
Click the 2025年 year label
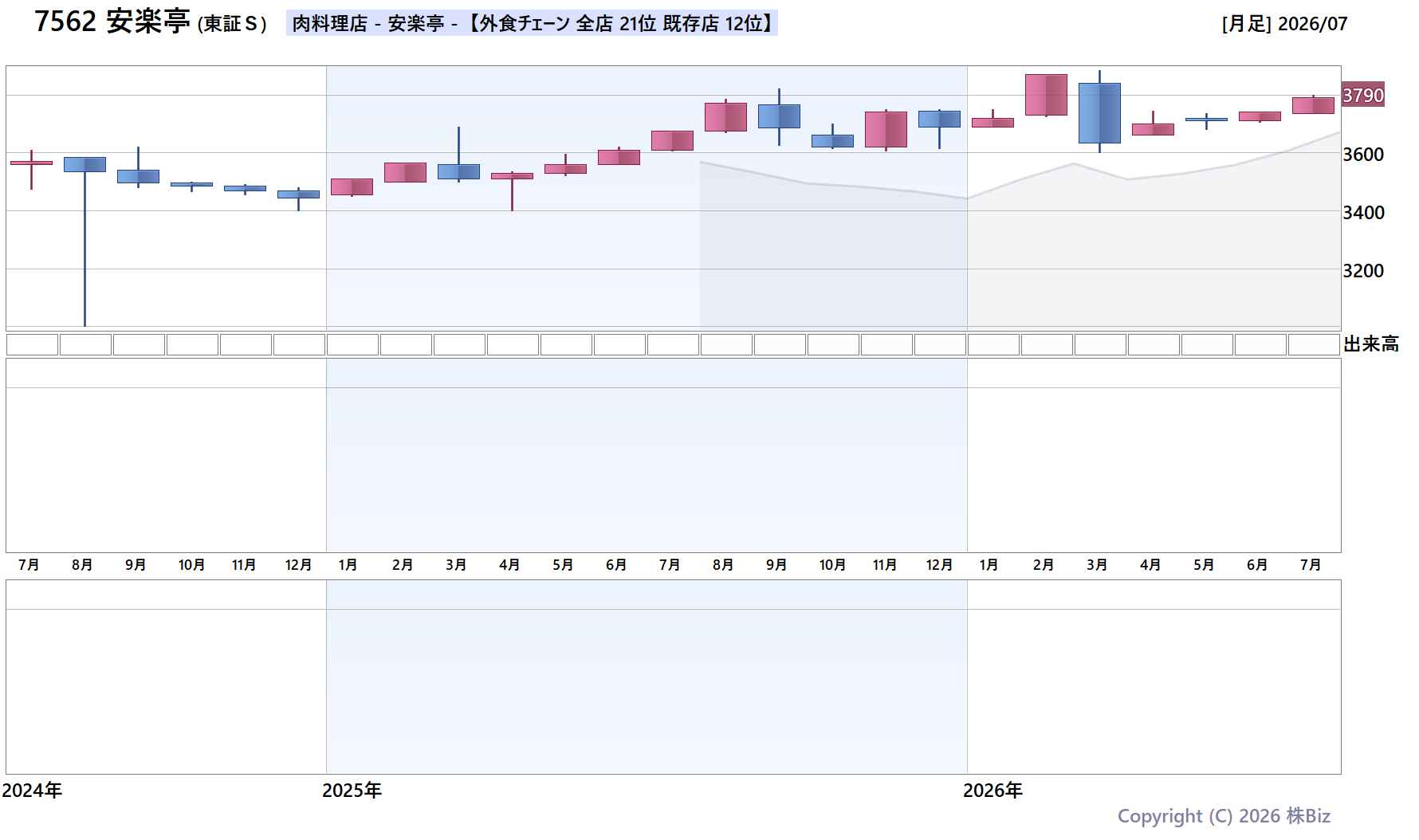coord(352,790)
